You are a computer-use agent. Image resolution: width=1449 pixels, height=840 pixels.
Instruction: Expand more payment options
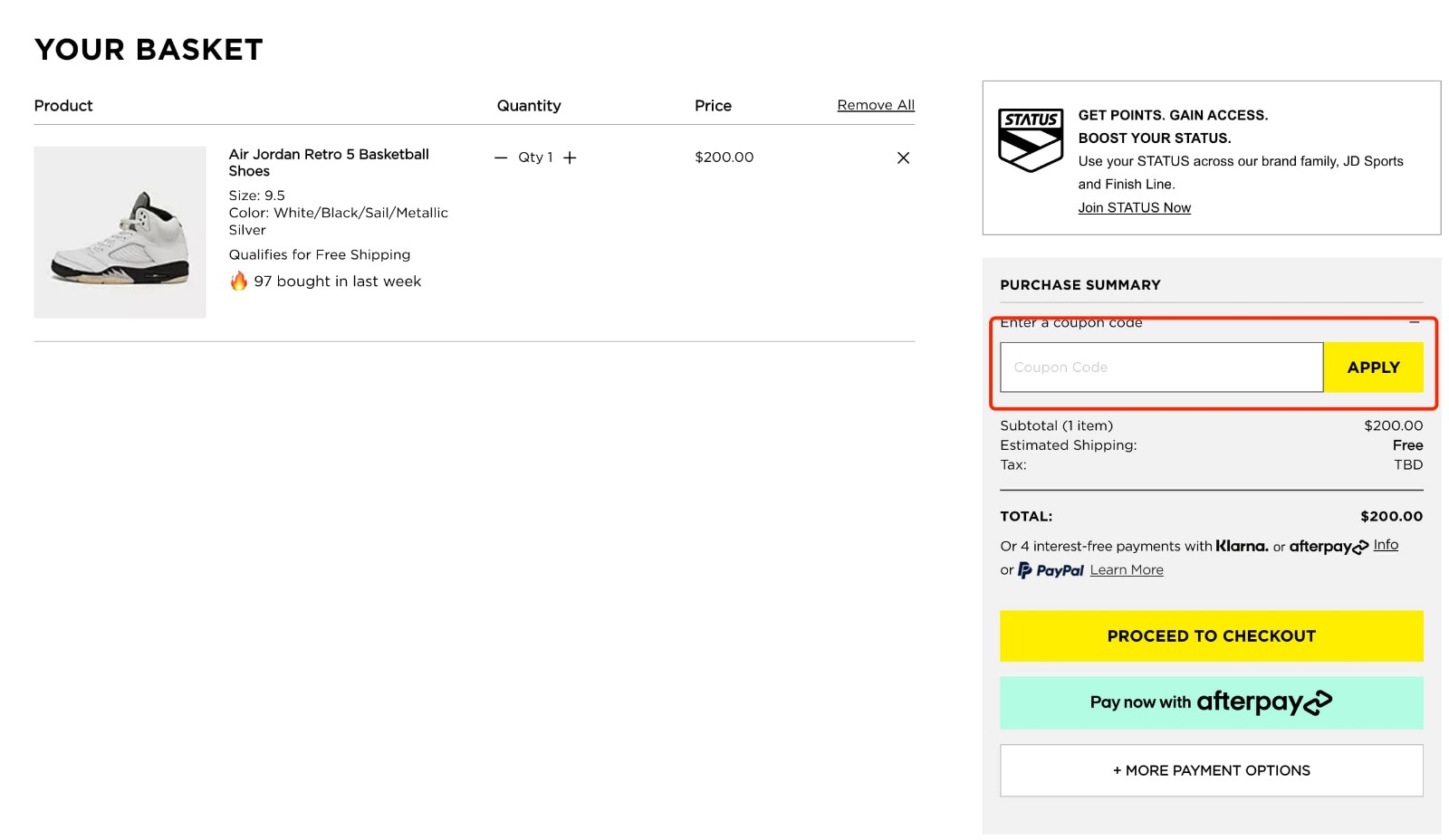point(1211,770)
